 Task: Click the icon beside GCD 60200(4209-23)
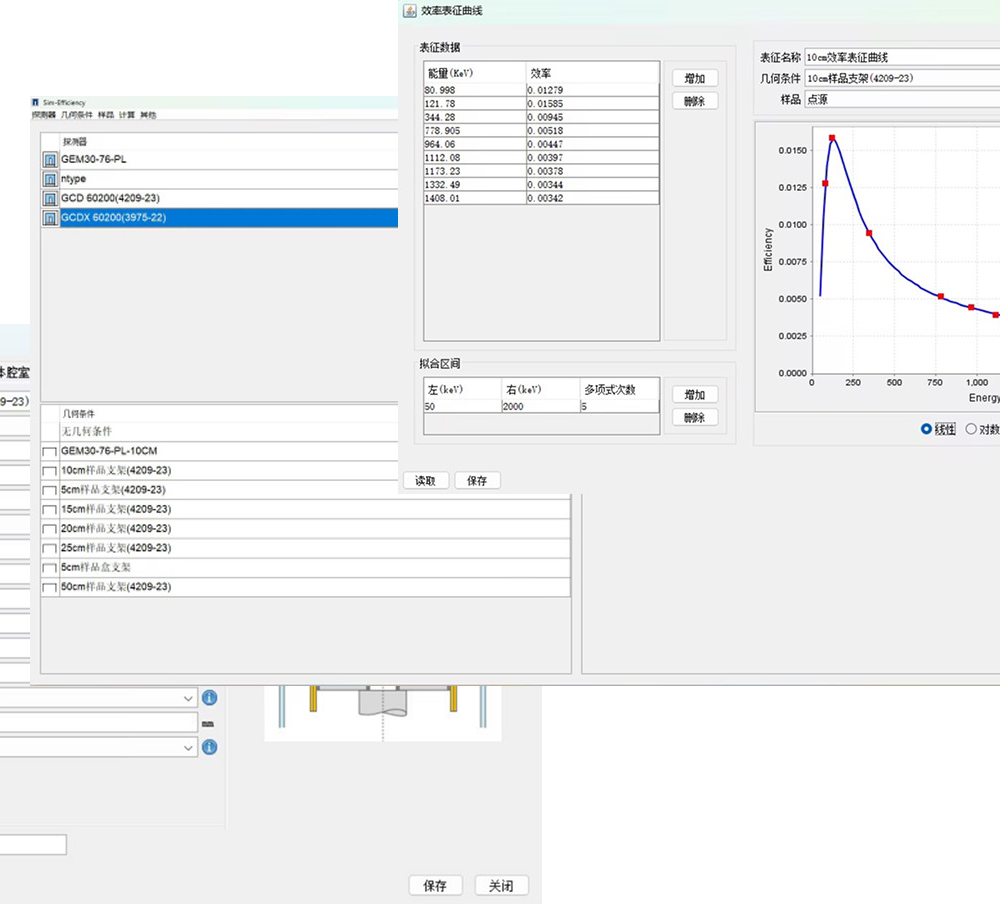[50, 198]
